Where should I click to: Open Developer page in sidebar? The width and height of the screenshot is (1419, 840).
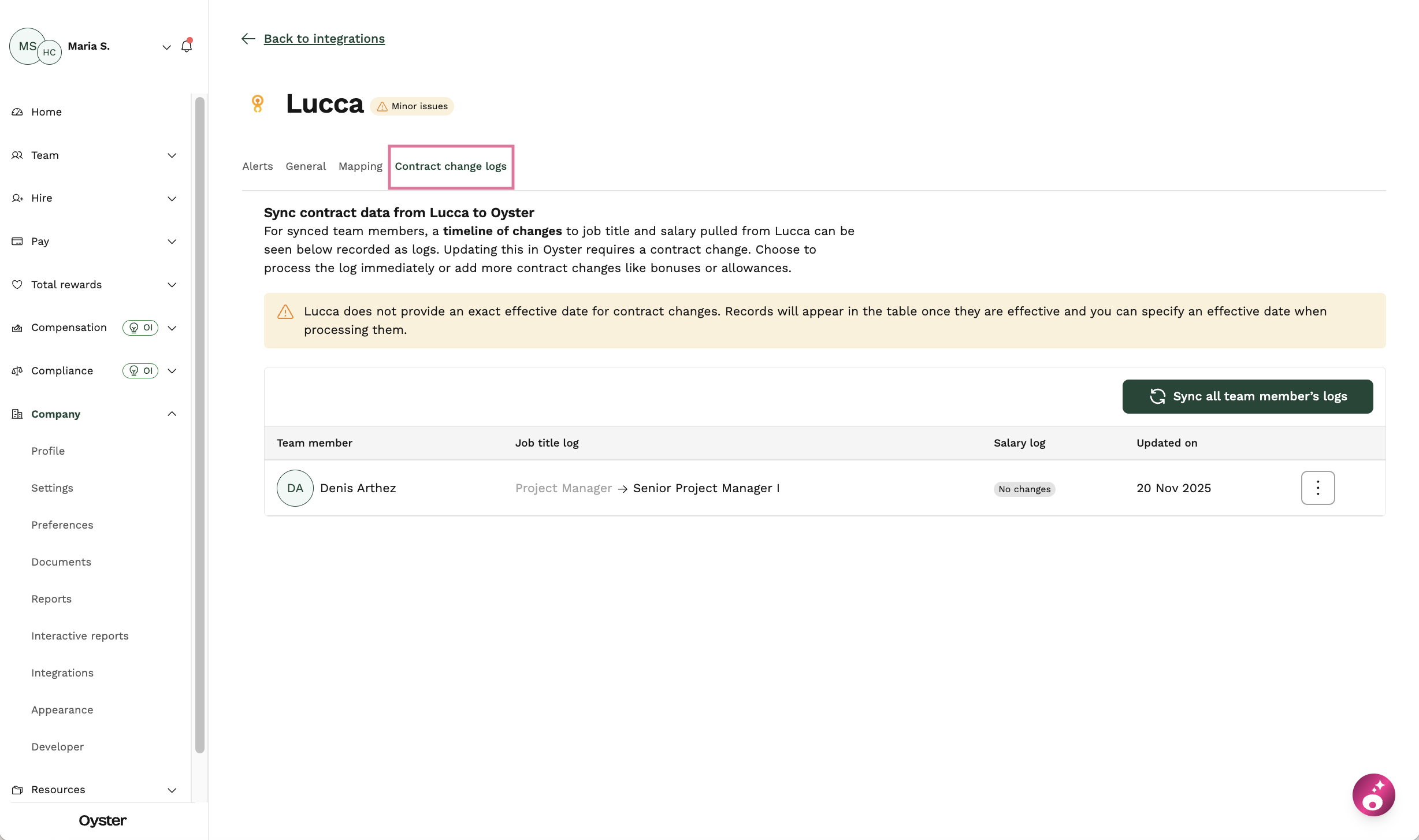point(58,747)
